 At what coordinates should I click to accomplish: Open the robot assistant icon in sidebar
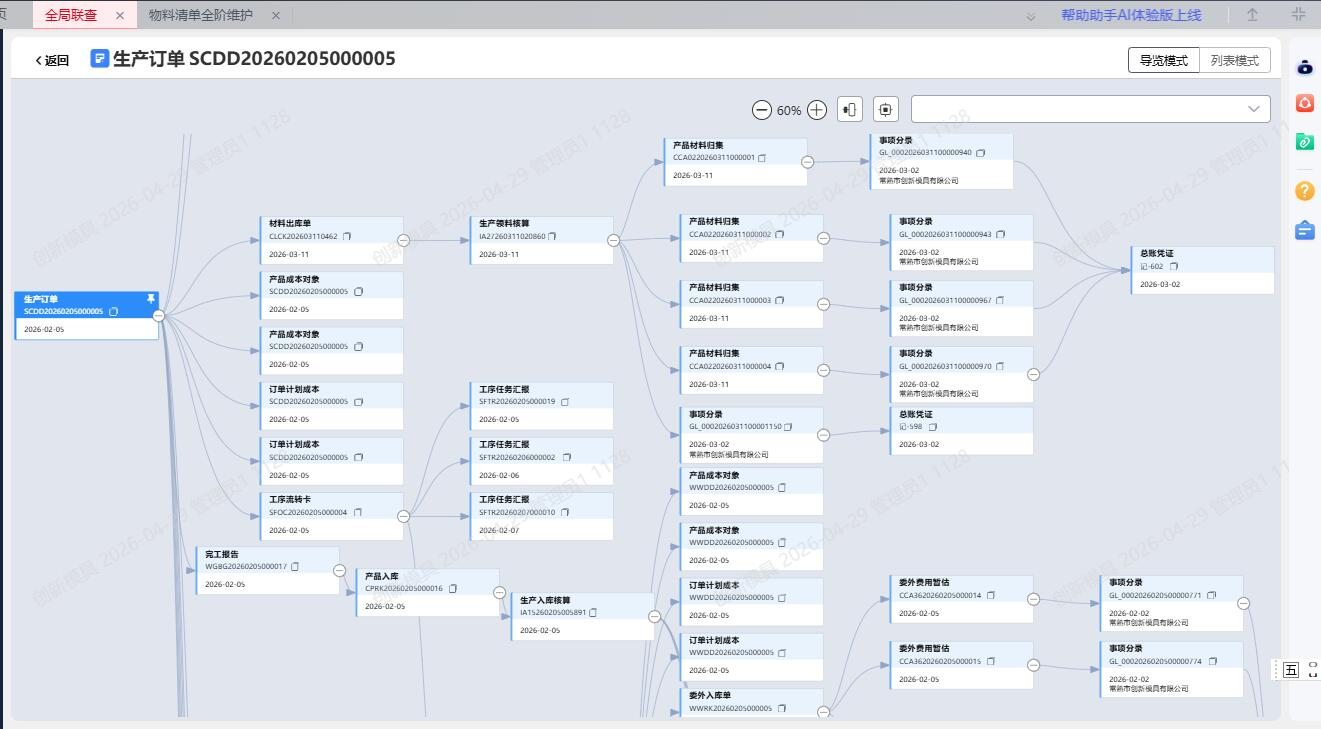coord(1304,67)
